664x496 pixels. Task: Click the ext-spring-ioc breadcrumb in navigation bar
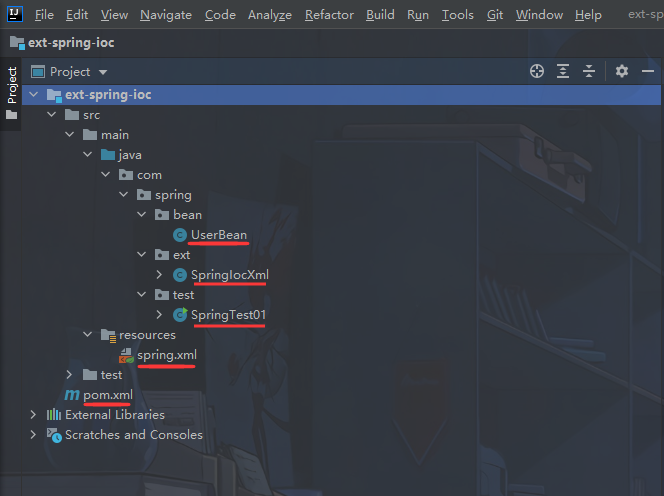71,43
